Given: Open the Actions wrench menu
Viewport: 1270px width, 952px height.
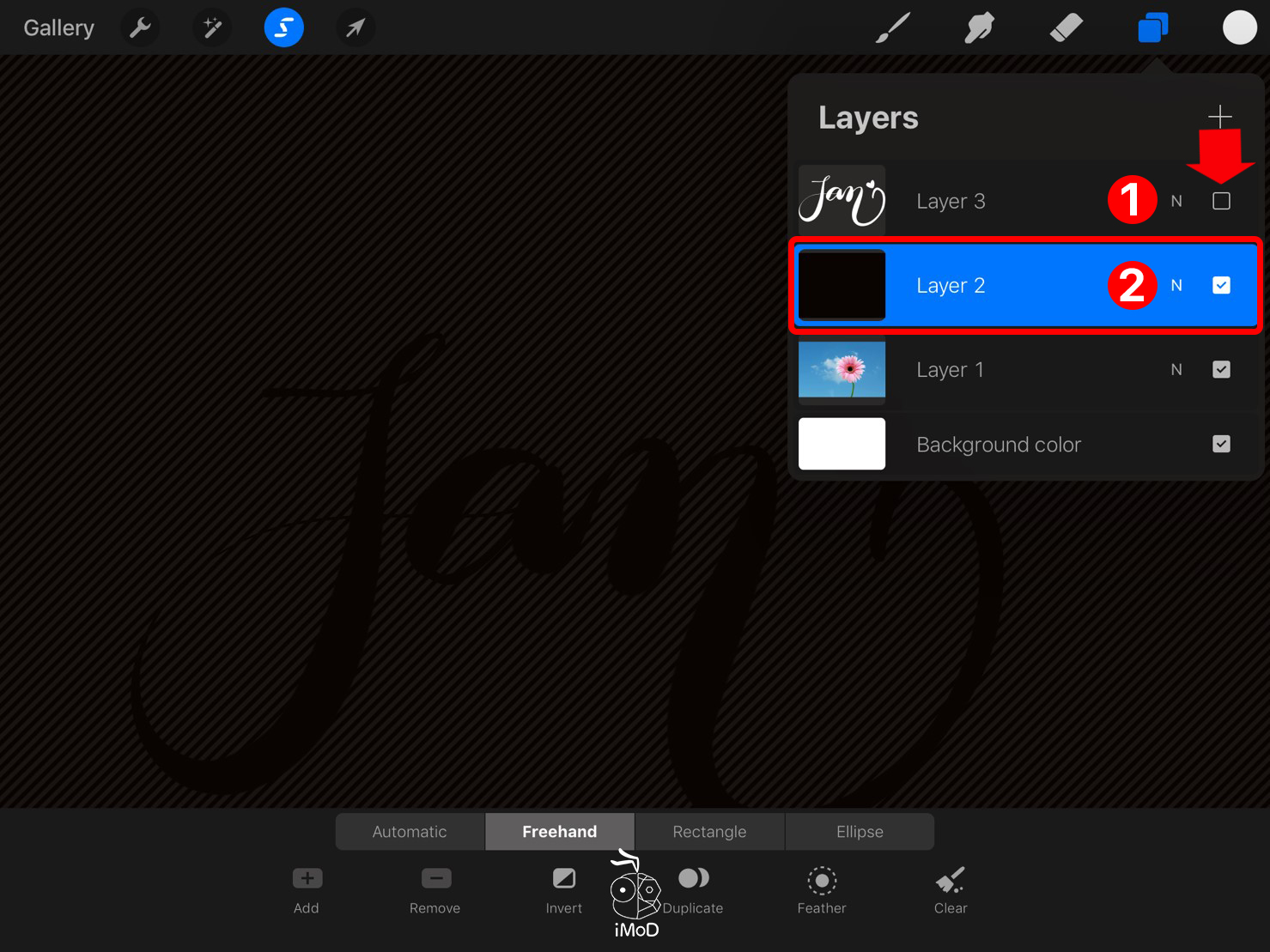Looking at the screenshot, I should (140, 28).
